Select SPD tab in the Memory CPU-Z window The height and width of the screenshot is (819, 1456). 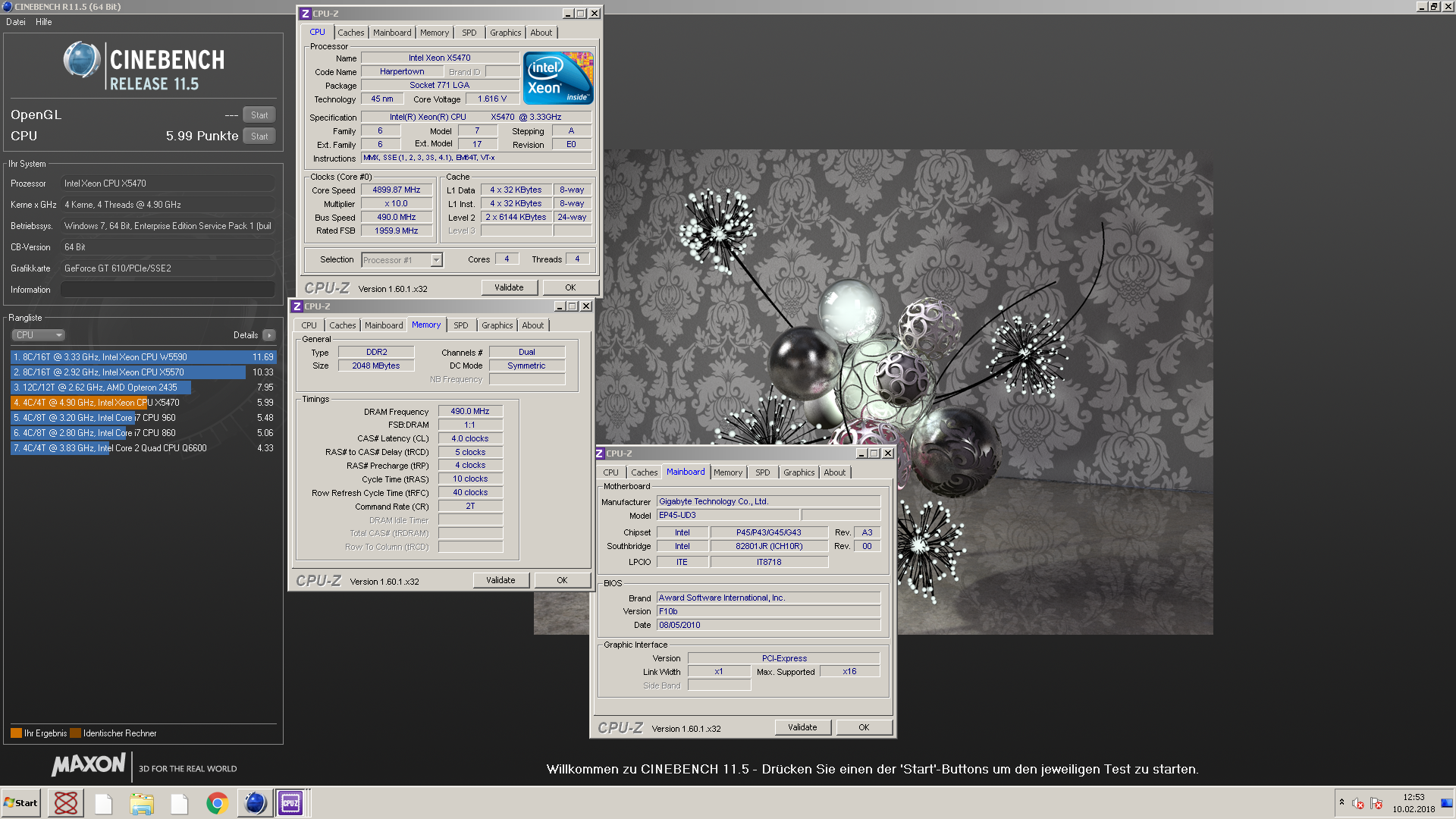click(x=461, y=325)
